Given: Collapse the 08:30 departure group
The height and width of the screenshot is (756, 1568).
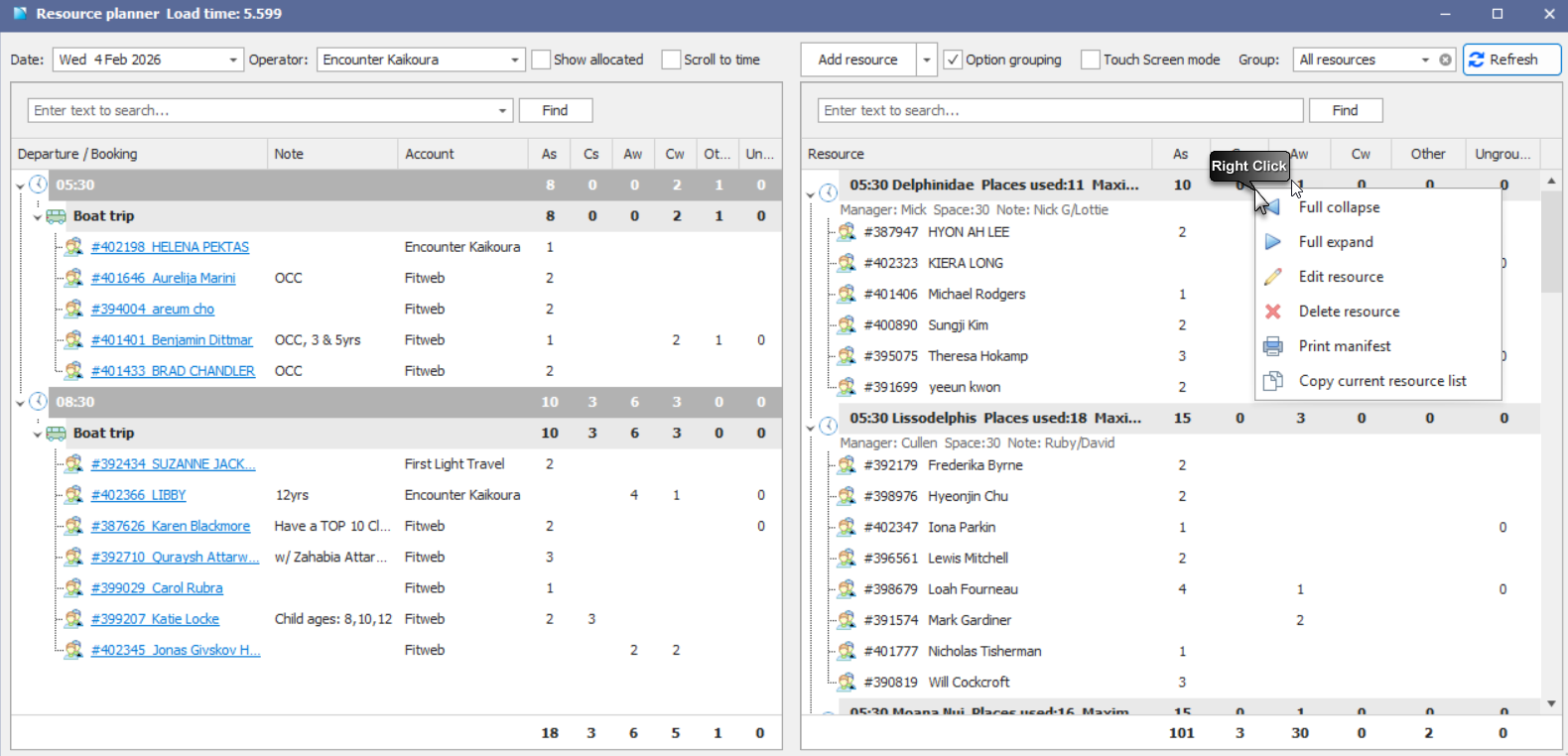Looking at the screenshot, I should [x=20, y=403].
